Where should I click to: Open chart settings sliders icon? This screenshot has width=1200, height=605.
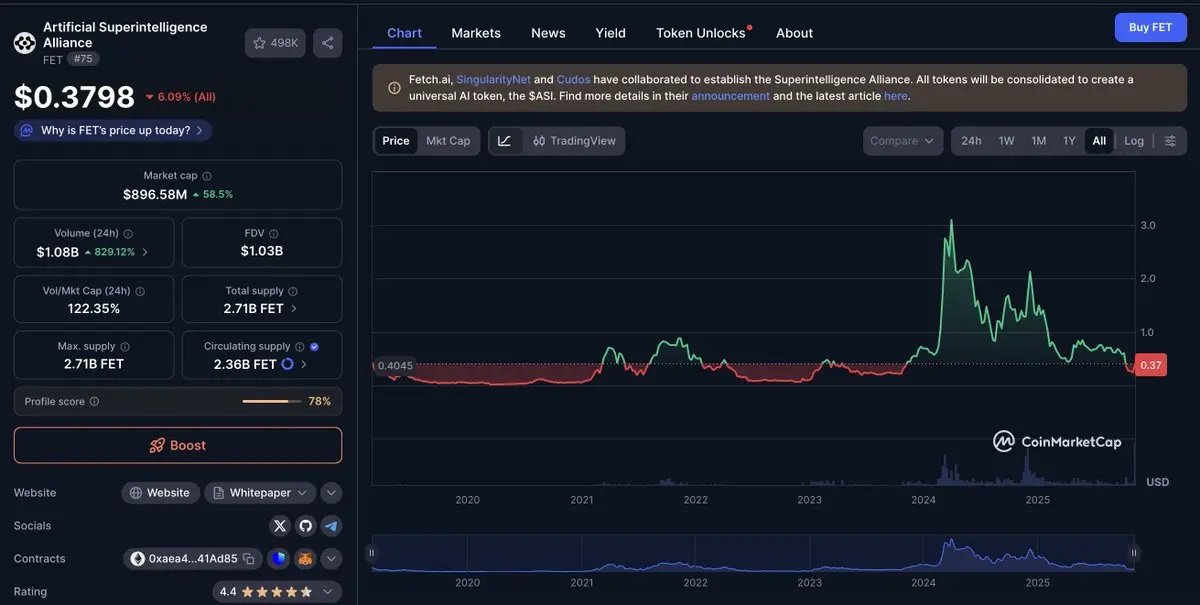coord(1170,141)
